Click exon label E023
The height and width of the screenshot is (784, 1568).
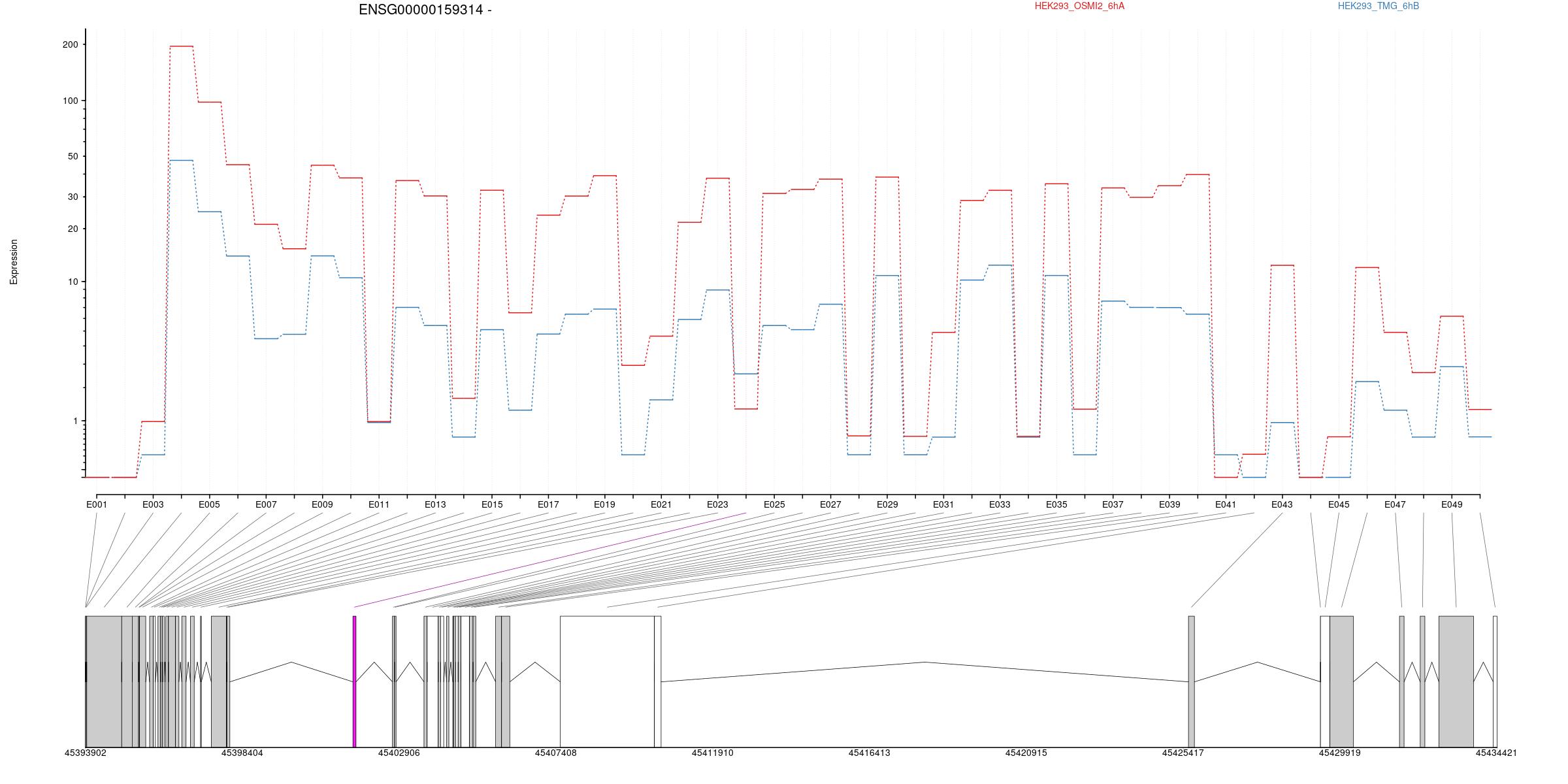click(x=717, y=504)
